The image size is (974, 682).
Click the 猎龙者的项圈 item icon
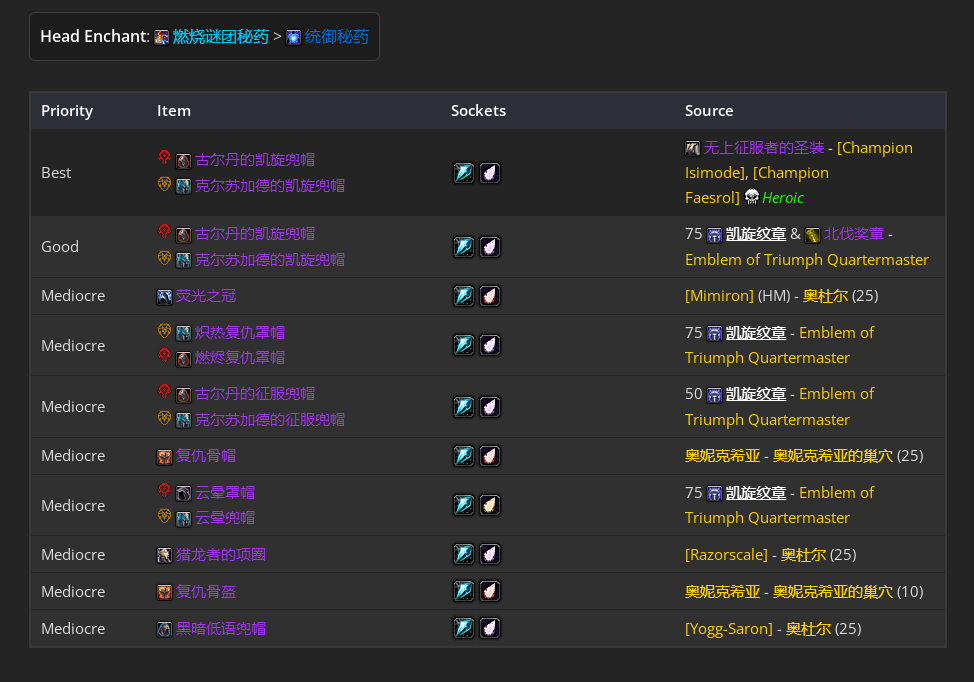tap(165, 555)
